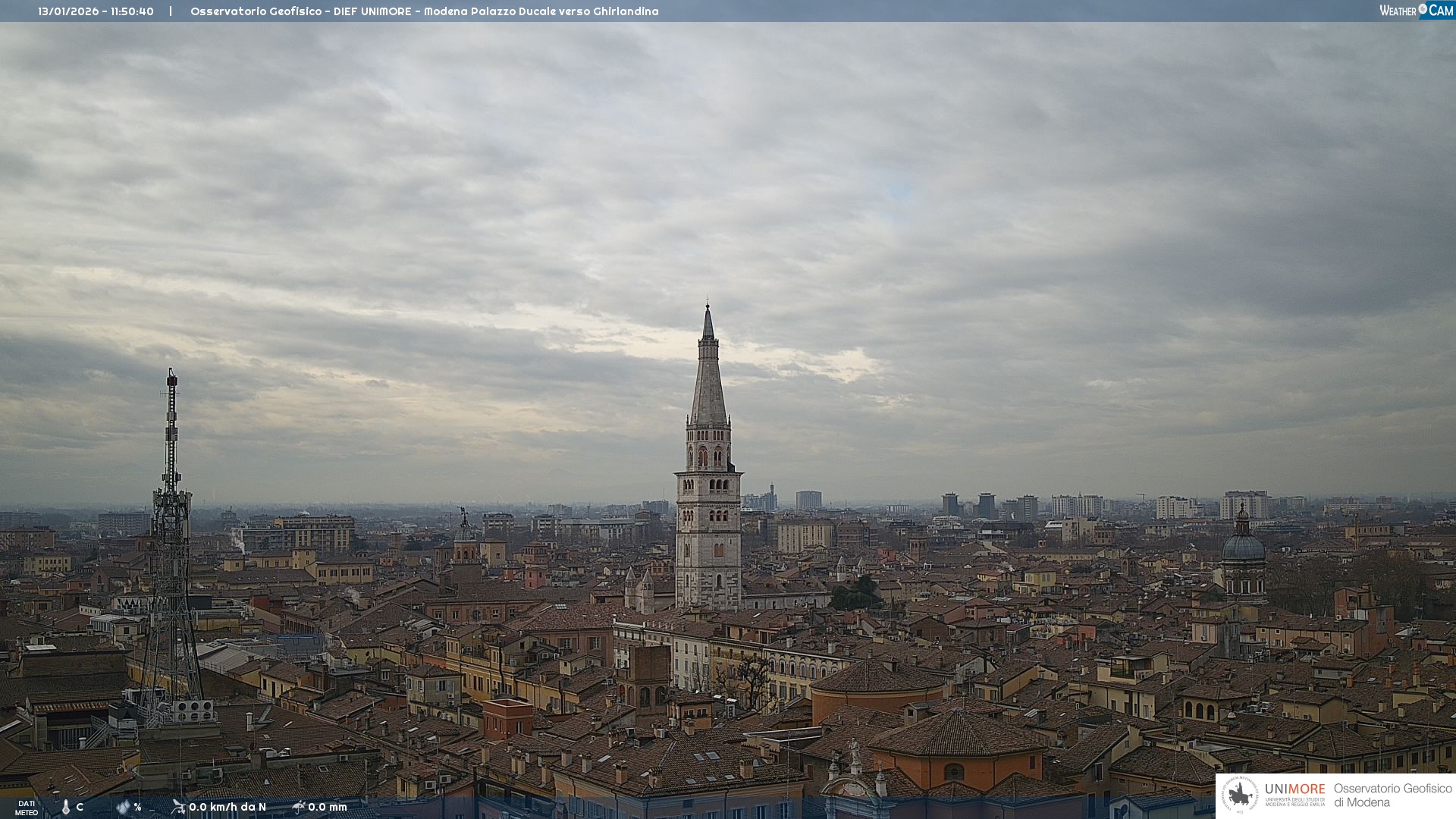Click the rain umbrella precipitation icon
This screenshot has width=1456, height=819.
pos(299,807)
